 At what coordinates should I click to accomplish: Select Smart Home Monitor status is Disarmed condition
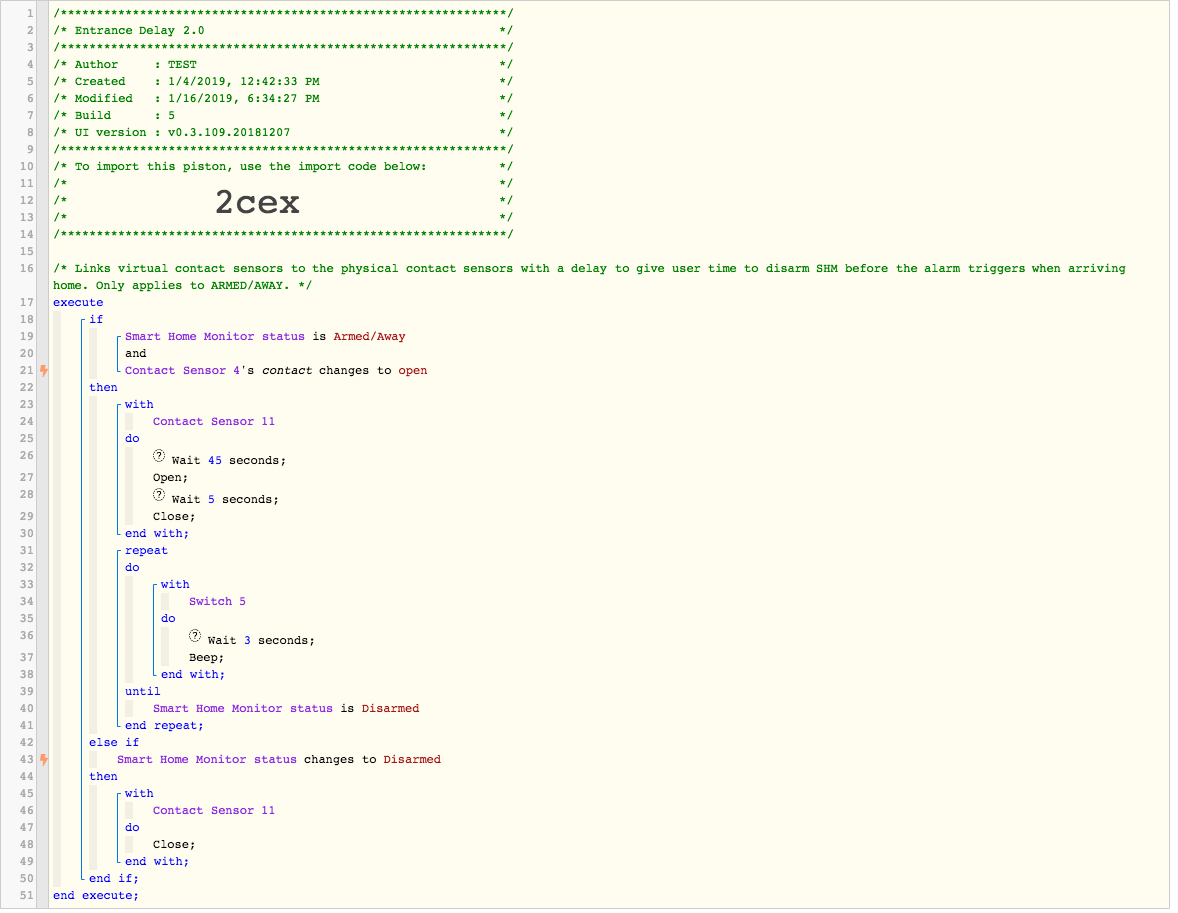[x=286, y=709]
